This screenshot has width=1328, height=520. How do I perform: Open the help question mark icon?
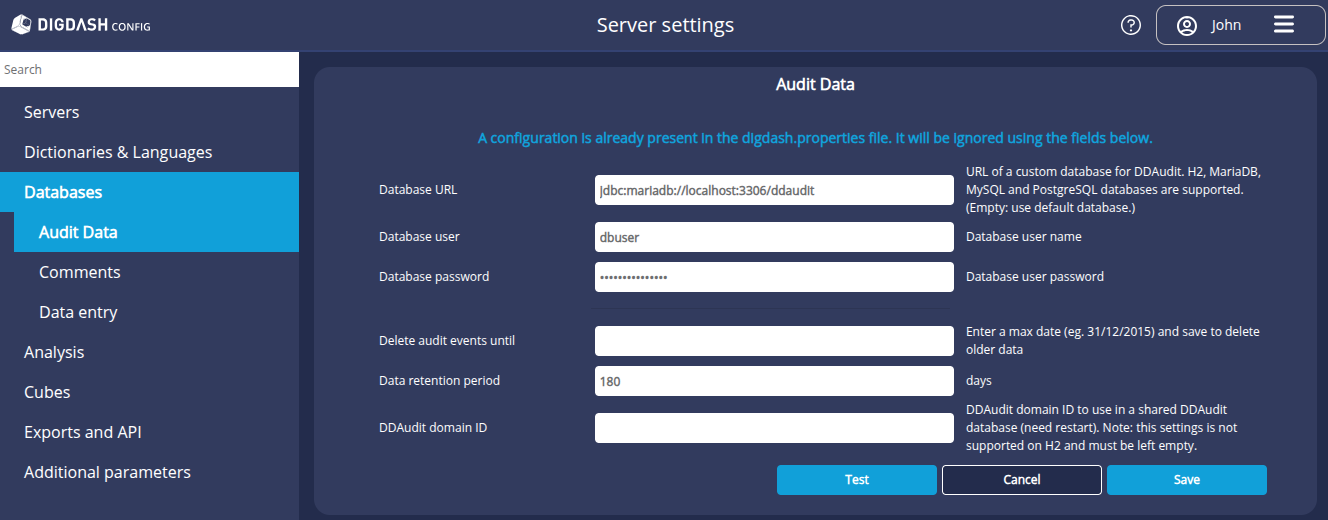[x=1131, y=25]
